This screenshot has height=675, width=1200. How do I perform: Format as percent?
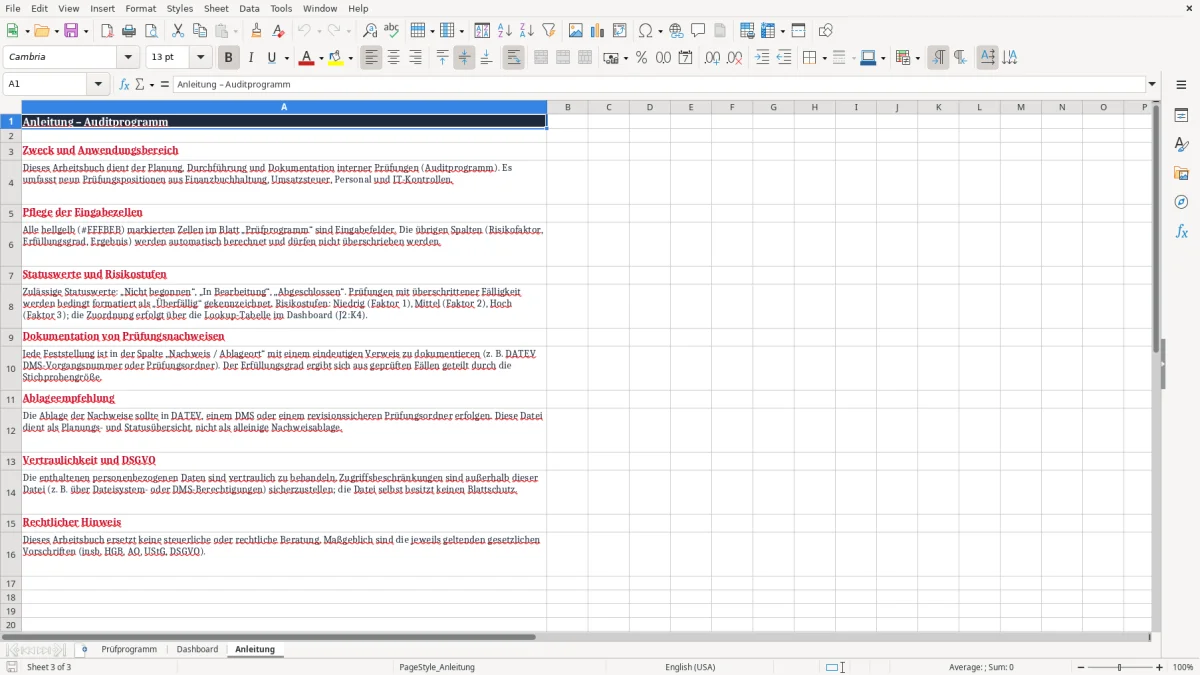click(642, 58)
